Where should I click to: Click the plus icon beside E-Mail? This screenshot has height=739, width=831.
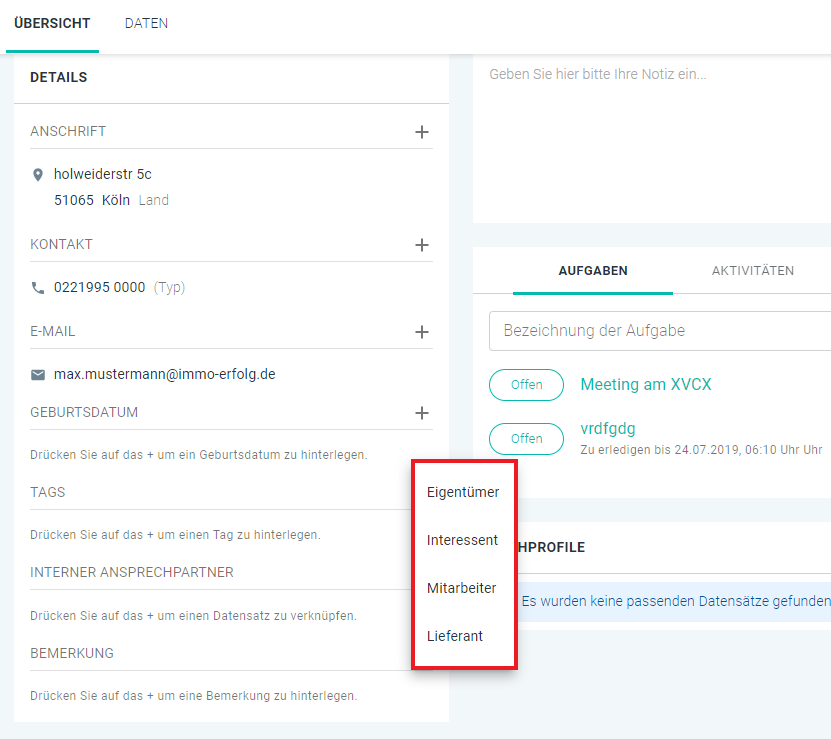tap(422, 332)
